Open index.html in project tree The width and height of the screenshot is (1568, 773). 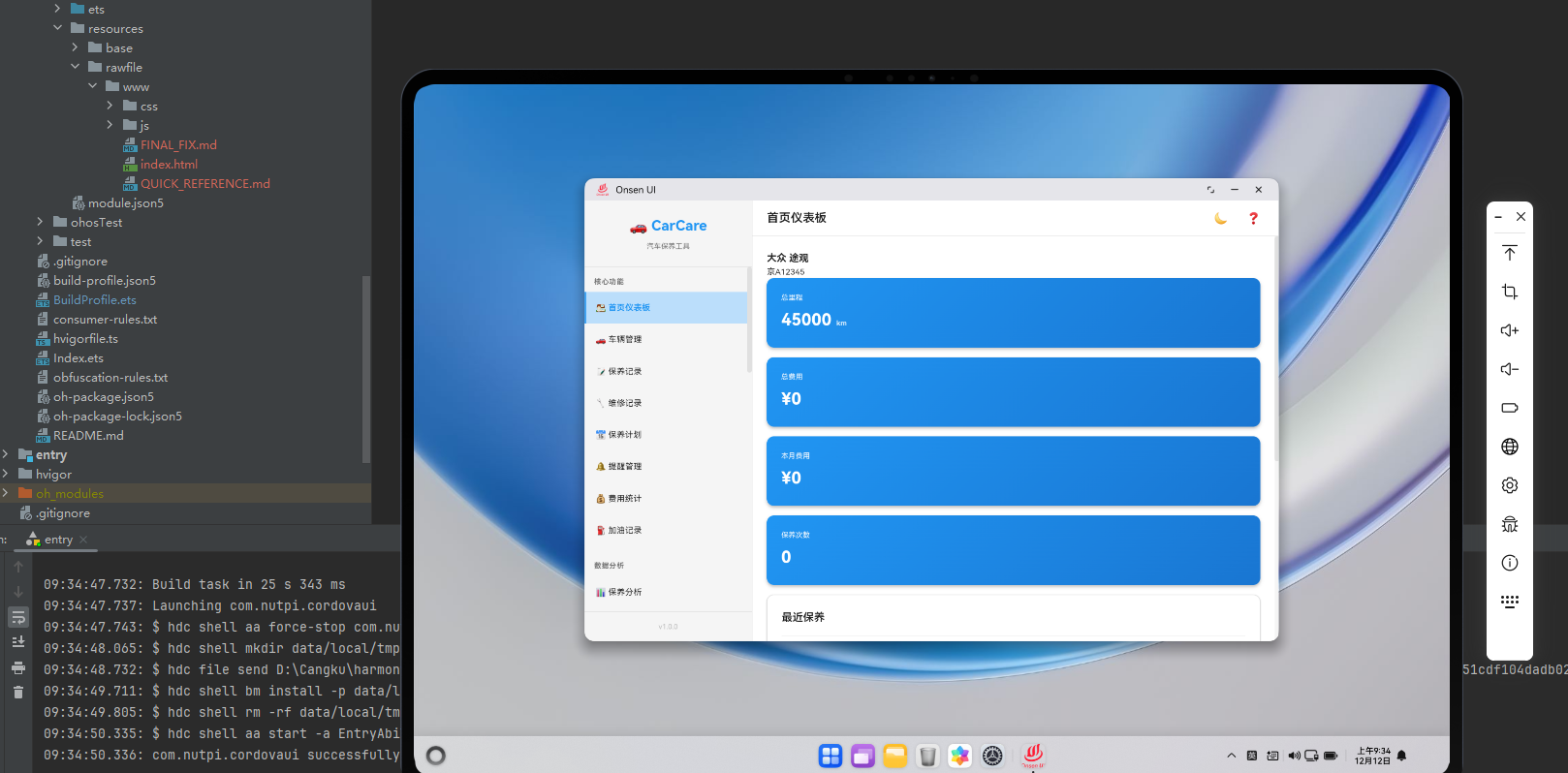tap(169, 164)
